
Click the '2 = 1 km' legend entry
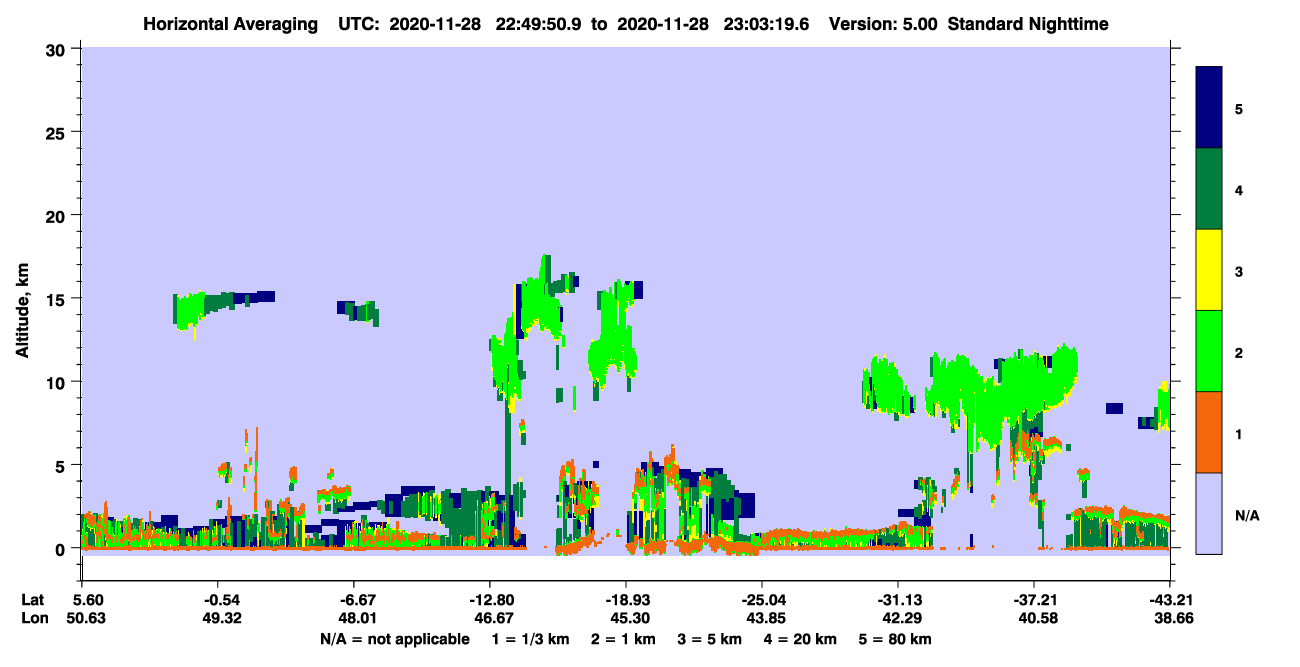point(622,639)
